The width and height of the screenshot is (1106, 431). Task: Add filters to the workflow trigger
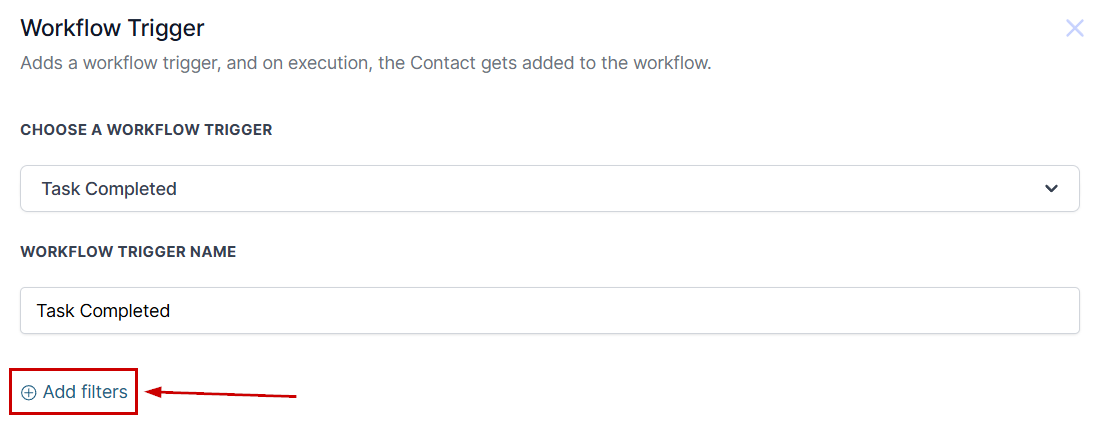pos(74,392)
